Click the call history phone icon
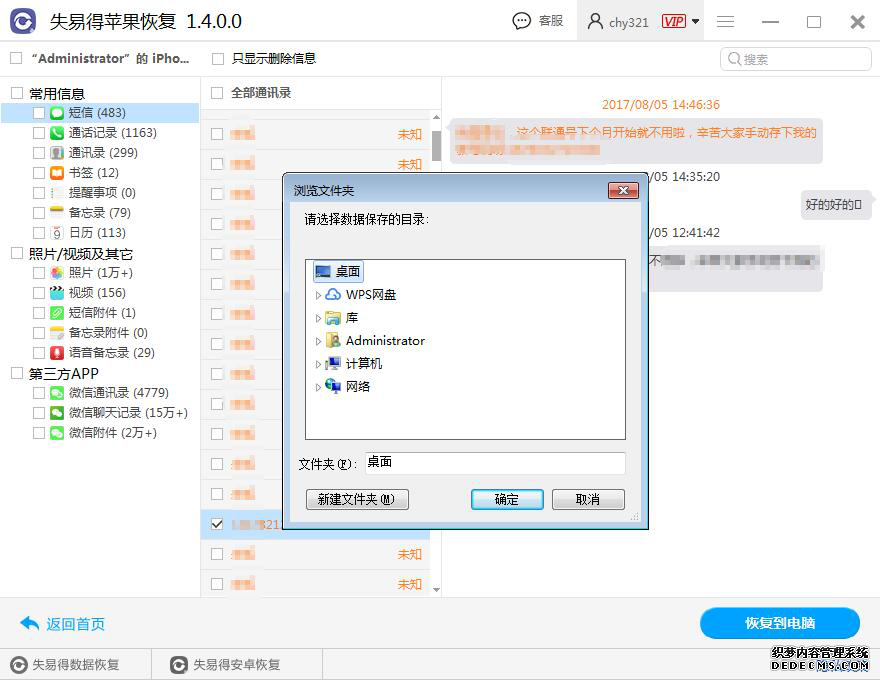 click(x=57, y=133)
